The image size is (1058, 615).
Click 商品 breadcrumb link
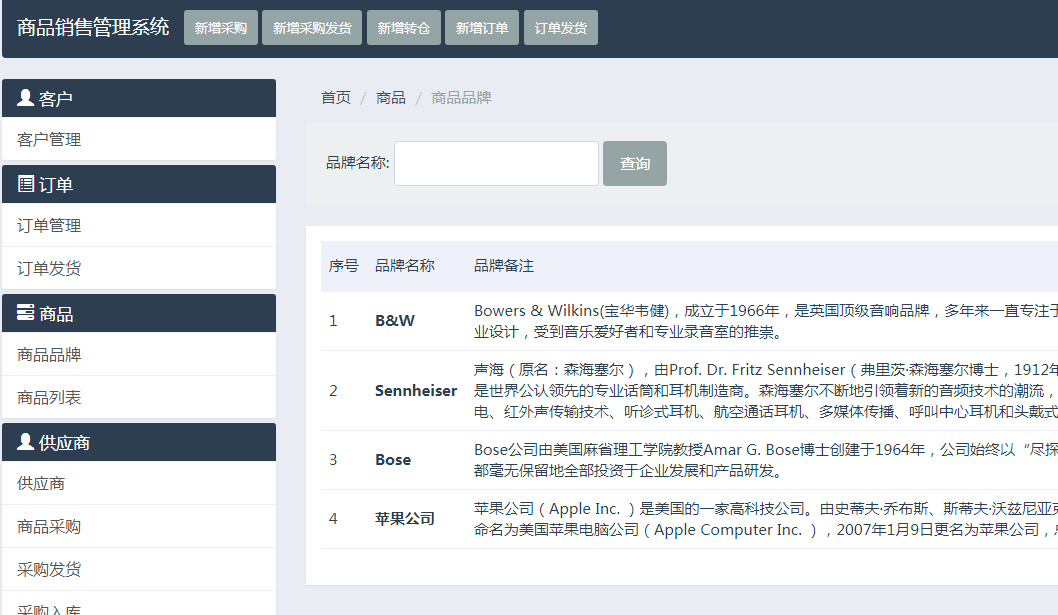391,98
